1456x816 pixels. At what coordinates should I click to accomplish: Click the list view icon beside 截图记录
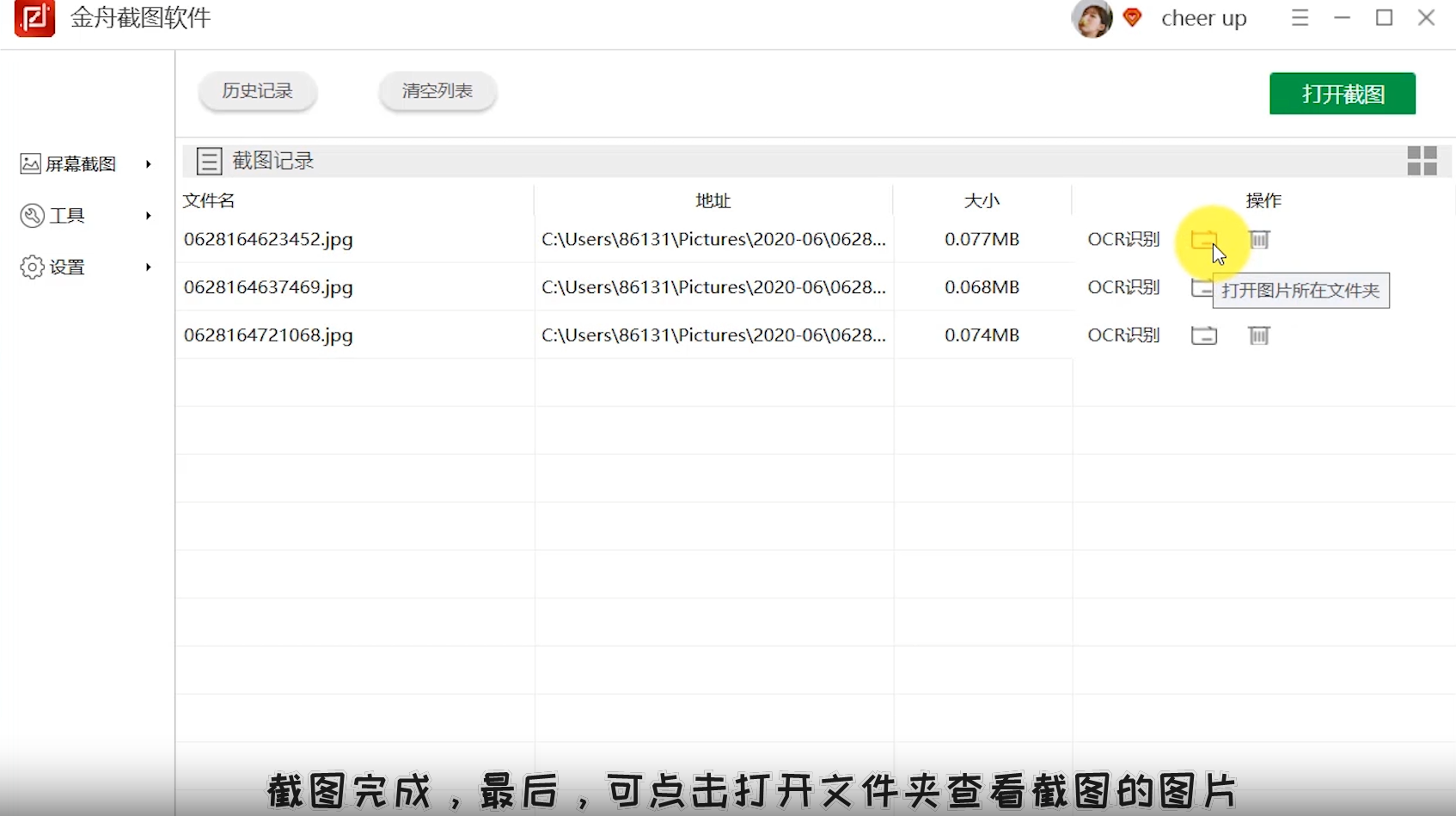[209, 161]
